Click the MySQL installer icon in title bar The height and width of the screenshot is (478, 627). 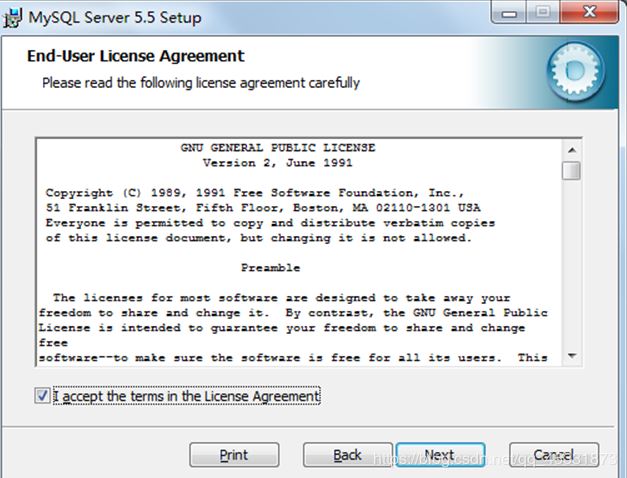point(12,18)
